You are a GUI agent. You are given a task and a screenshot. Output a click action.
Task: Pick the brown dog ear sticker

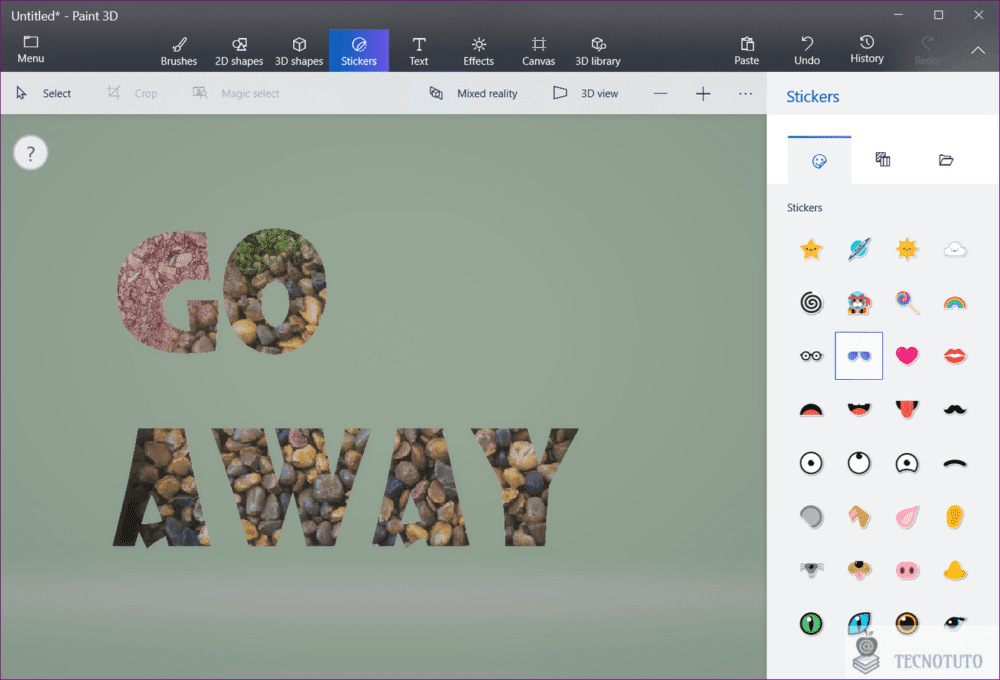click(x=859, y=517)
